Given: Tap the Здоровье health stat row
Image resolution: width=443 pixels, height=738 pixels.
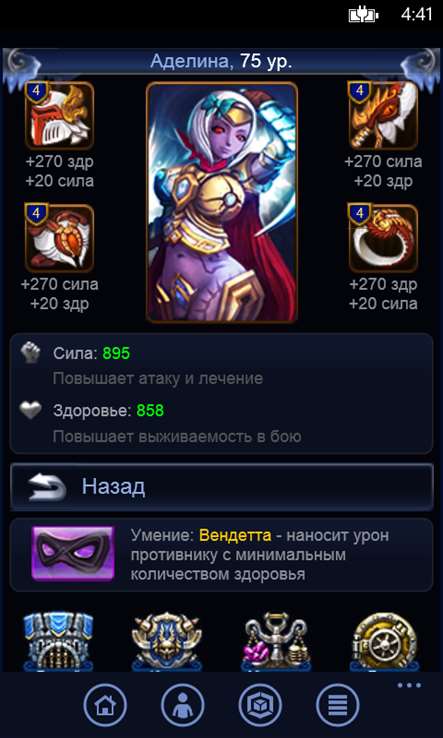Looking at the screenshot, I should (222, 422).
